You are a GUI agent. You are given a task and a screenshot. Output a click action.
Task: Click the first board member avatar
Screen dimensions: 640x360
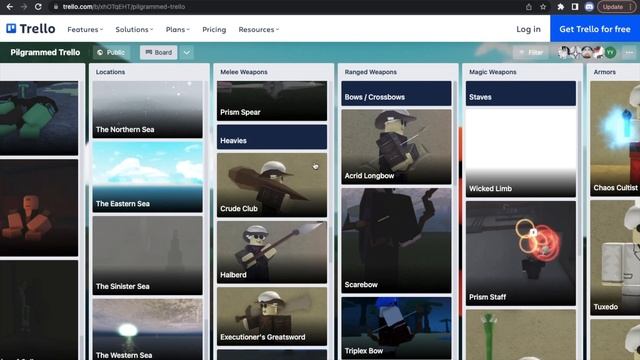coord(564,52)
